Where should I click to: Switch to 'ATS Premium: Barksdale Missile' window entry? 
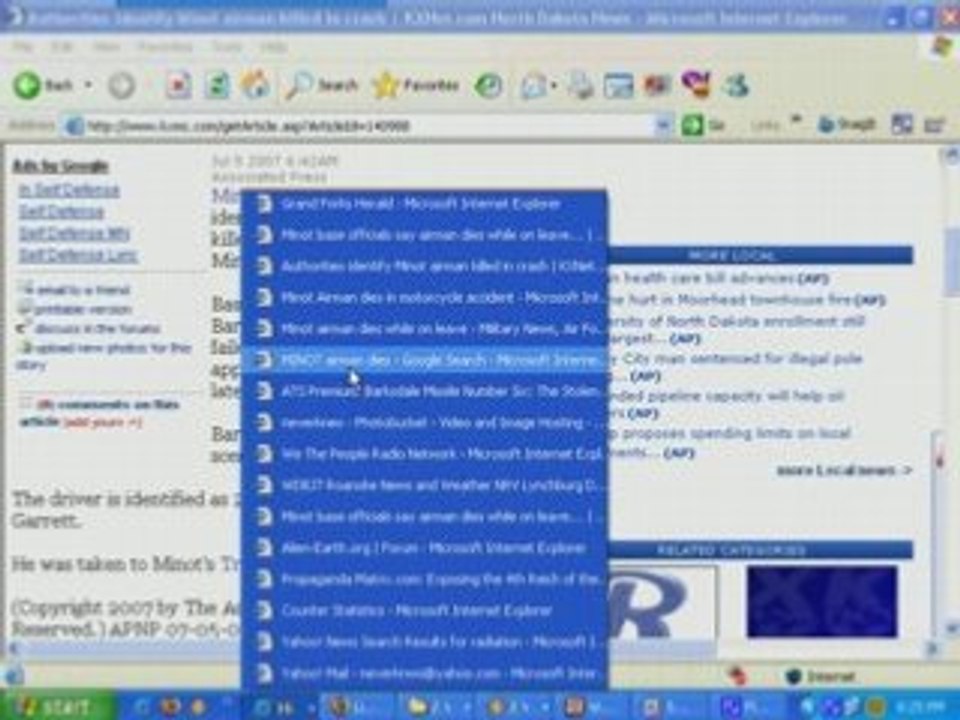(x=424, y=391)
